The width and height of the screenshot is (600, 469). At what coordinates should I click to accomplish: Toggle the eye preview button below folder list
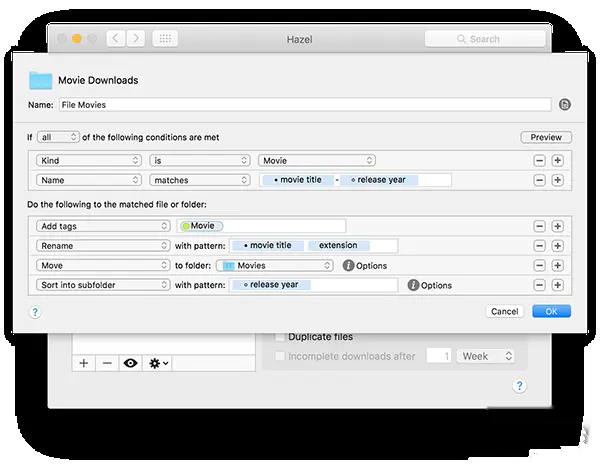(130, 363)
